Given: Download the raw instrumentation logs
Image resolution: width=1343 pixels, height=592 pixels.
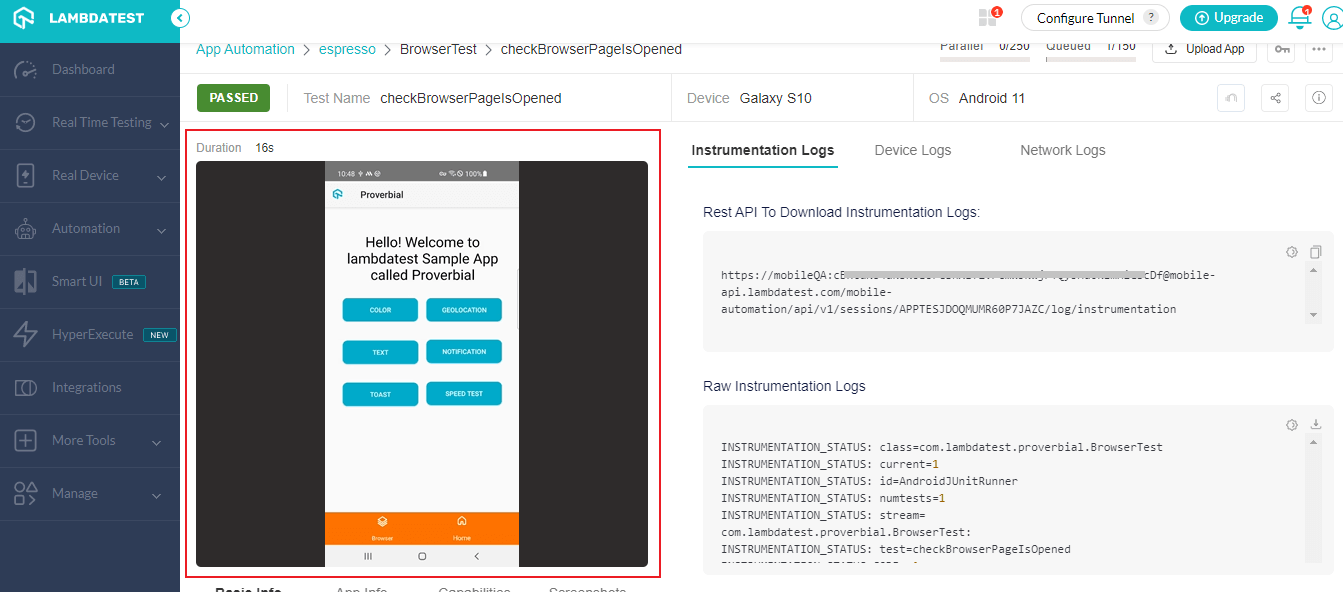Looking at the screenshot, I should click(x=1316, y=425).
